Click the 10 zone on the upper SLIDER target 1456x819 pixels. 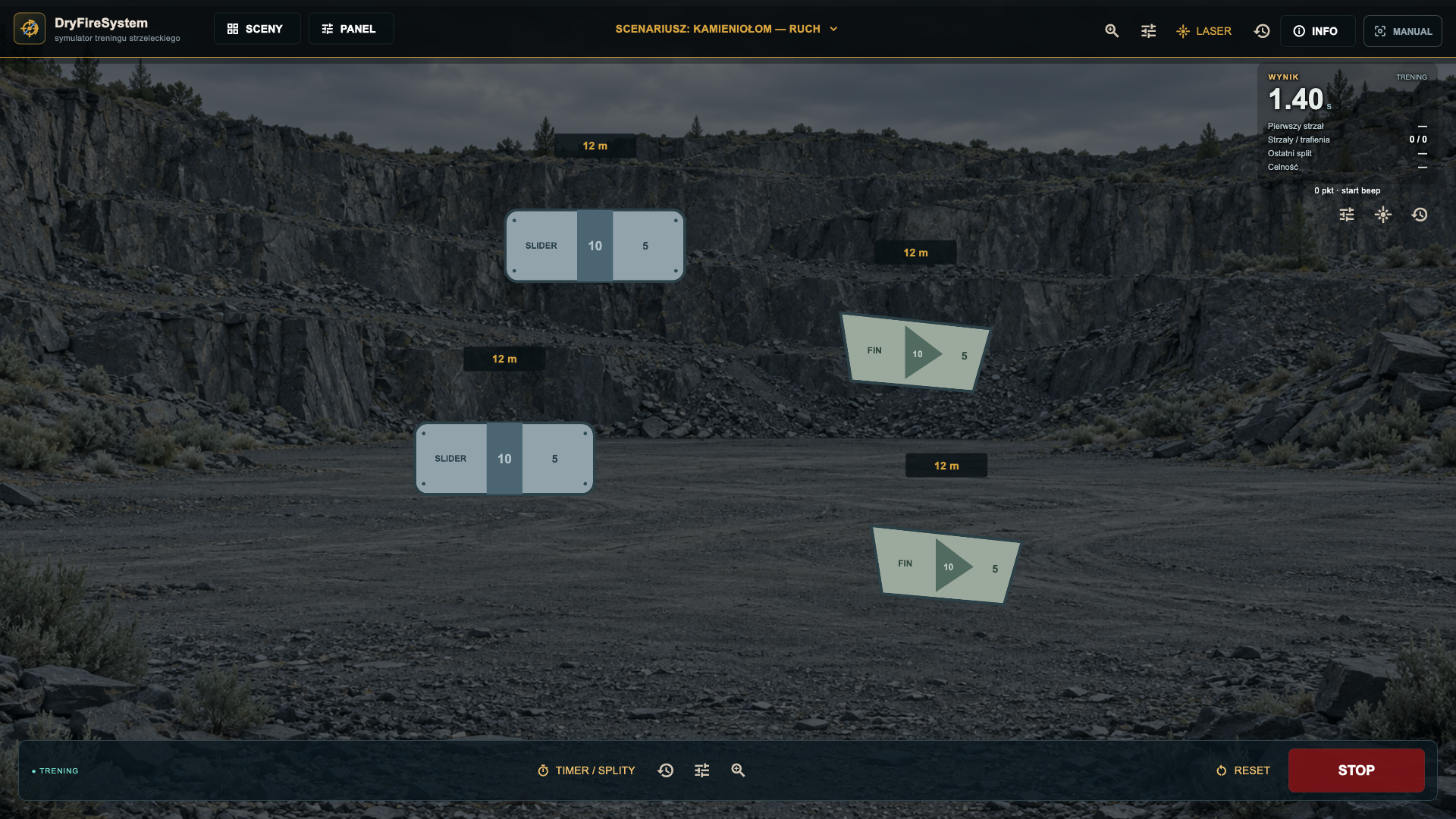pyautogui.click(x=595, y=246)
